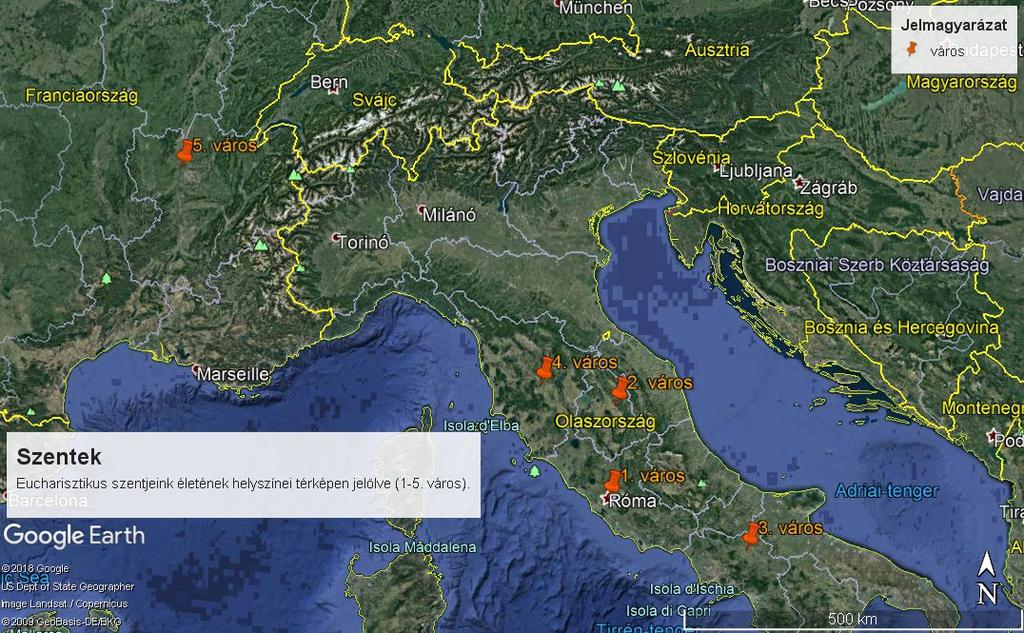Click the Isola Maddalena island label
Image resolution: width=1024 pixels, height=633 pixels.
(423, 547)
